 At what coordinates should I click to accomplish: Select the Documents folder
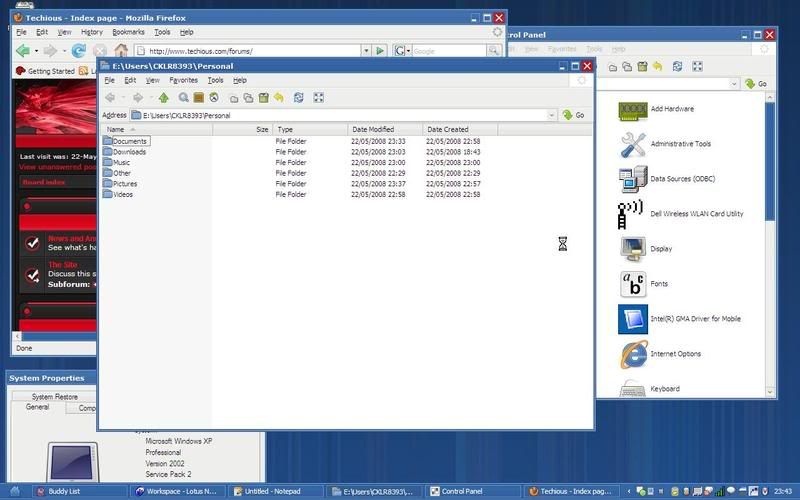[x=126, y=141]
